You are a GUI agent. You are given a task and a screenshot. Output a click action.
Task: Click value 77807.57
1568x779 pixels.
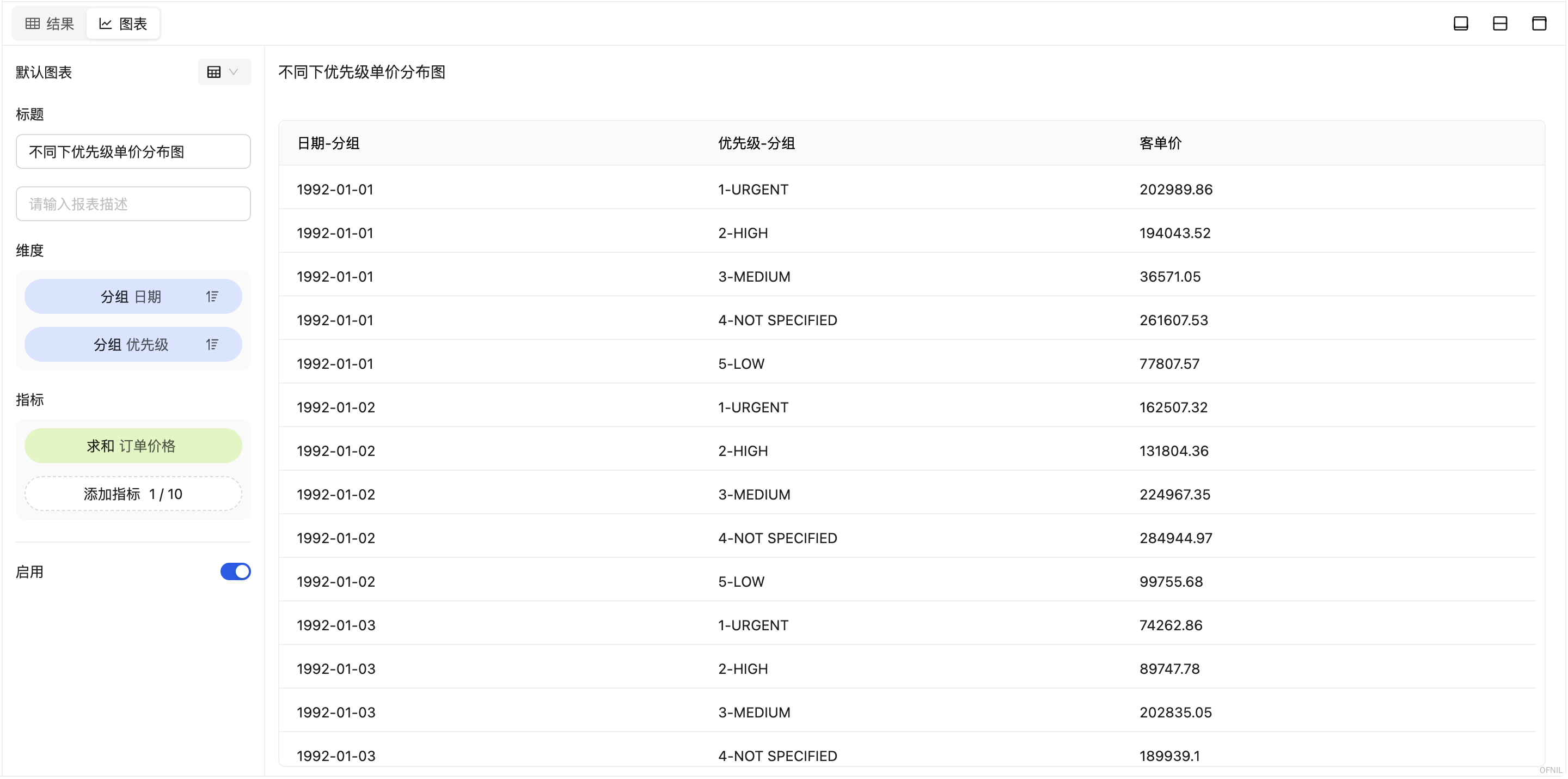pos(1169,363)
